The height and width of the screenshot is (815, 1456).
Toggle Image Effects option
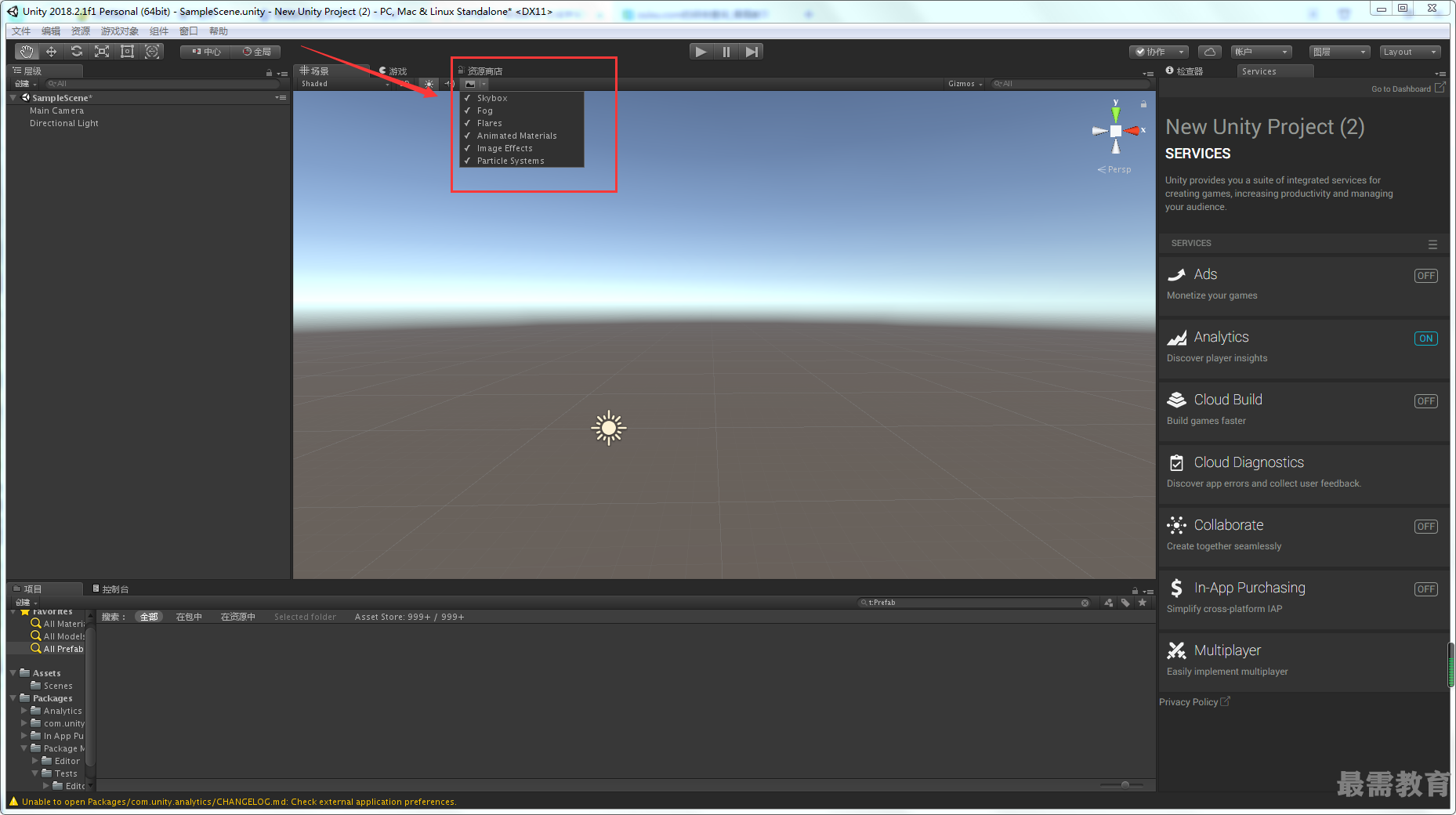[522, 148]
